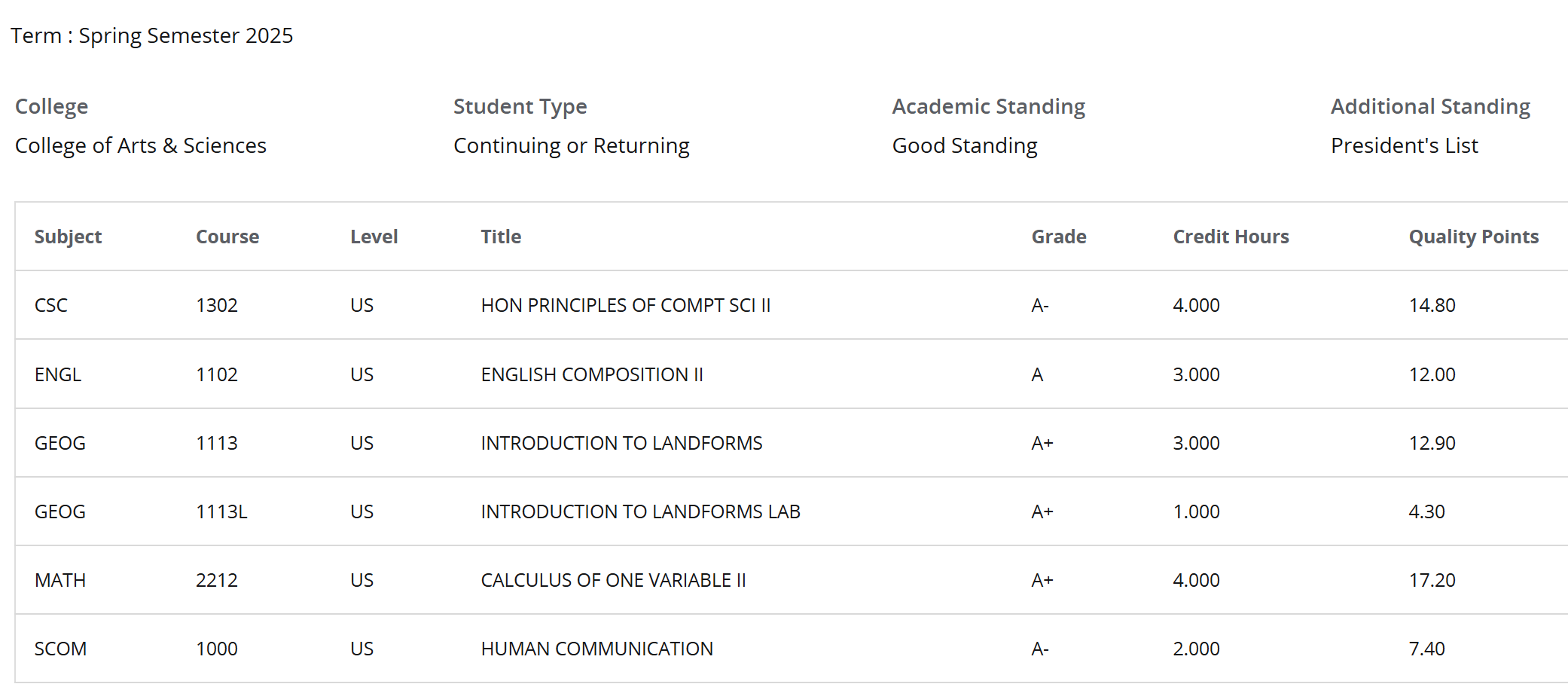Image resolution: width=1568 pixels, height=684 pixels.
Task: Click the Quality Points column header
Action: point(1473,237)
